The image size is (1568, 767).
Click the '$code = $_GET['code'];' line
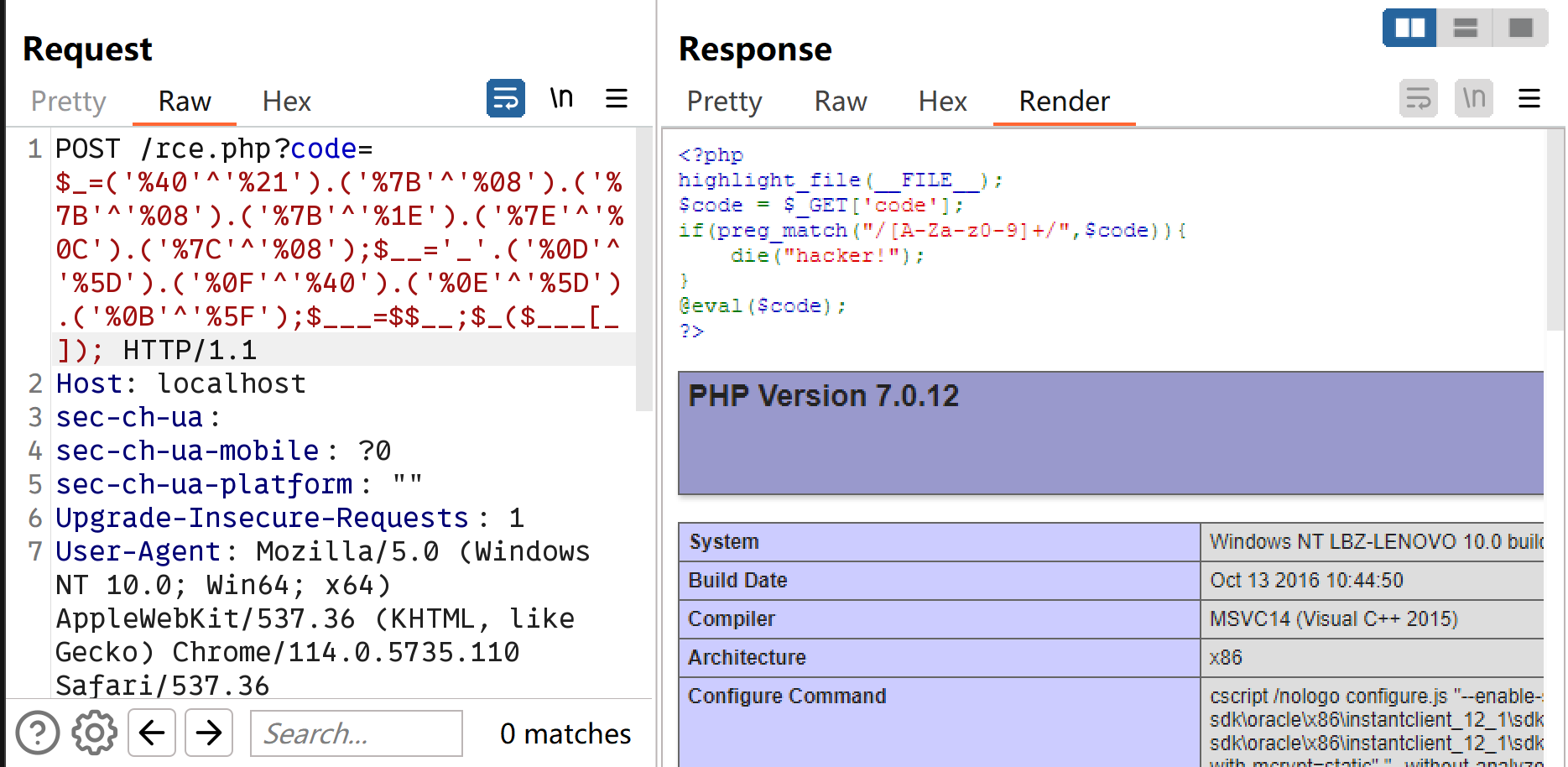821,206
